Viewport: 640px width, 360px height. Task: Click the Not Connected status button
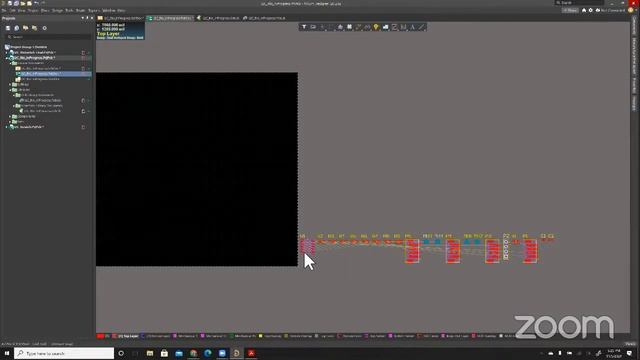click(x=611, y=10)
